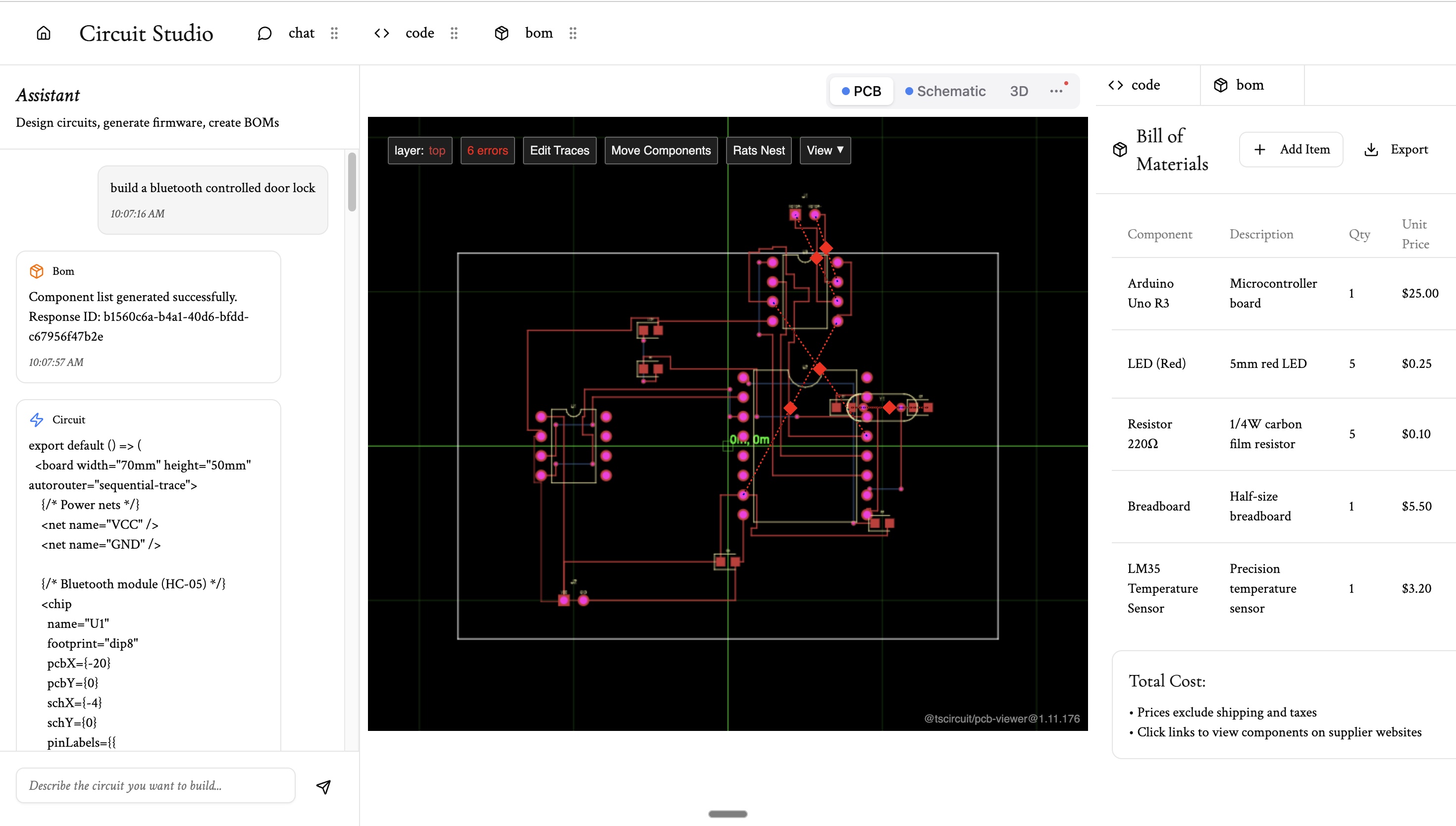Viewport: 1456px width, 826px height.
Task: Click the Export download icon
Action: [1371, 150]
